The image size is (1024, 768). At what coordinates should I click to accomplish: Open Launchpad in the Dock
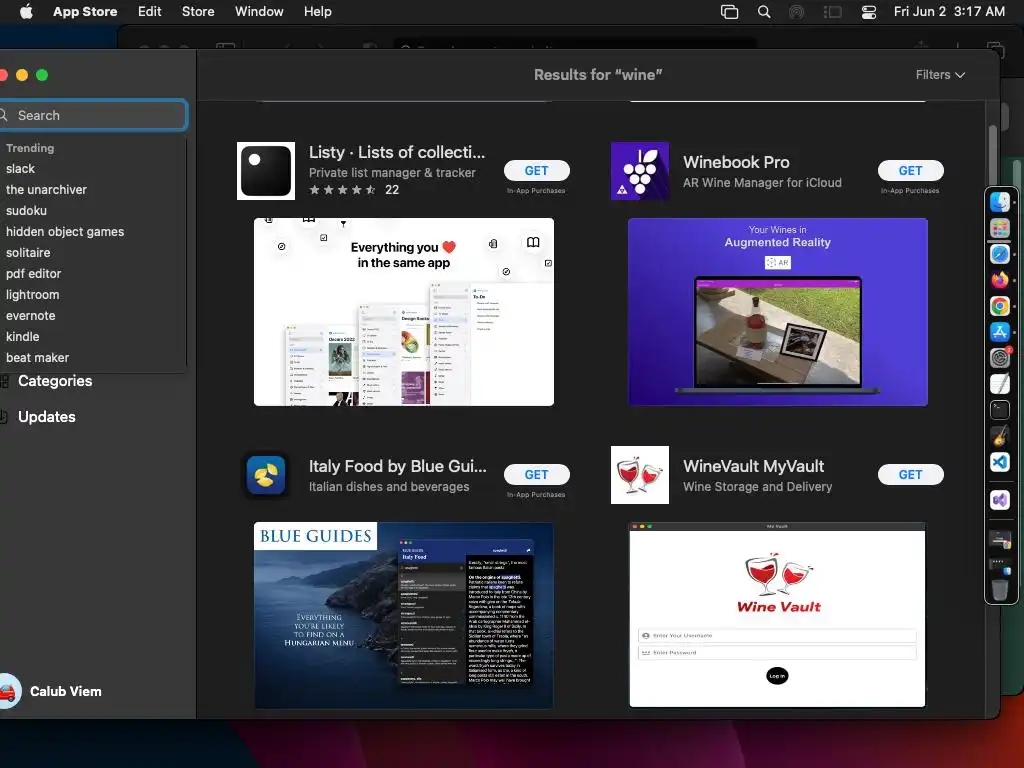pyautogui.click(x=1000, y=228)
